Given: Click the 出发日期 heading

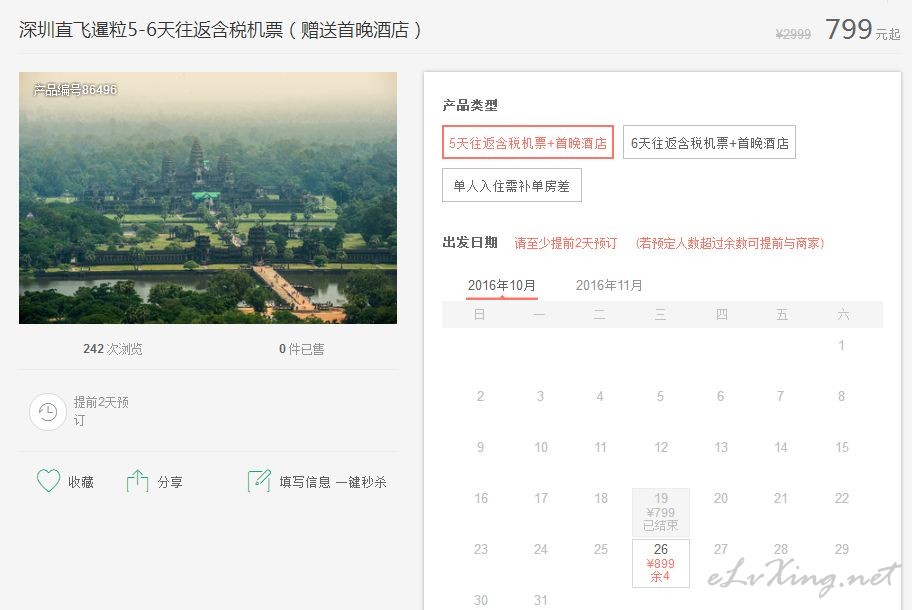Looking at the screenshot, I should point(470,242).
